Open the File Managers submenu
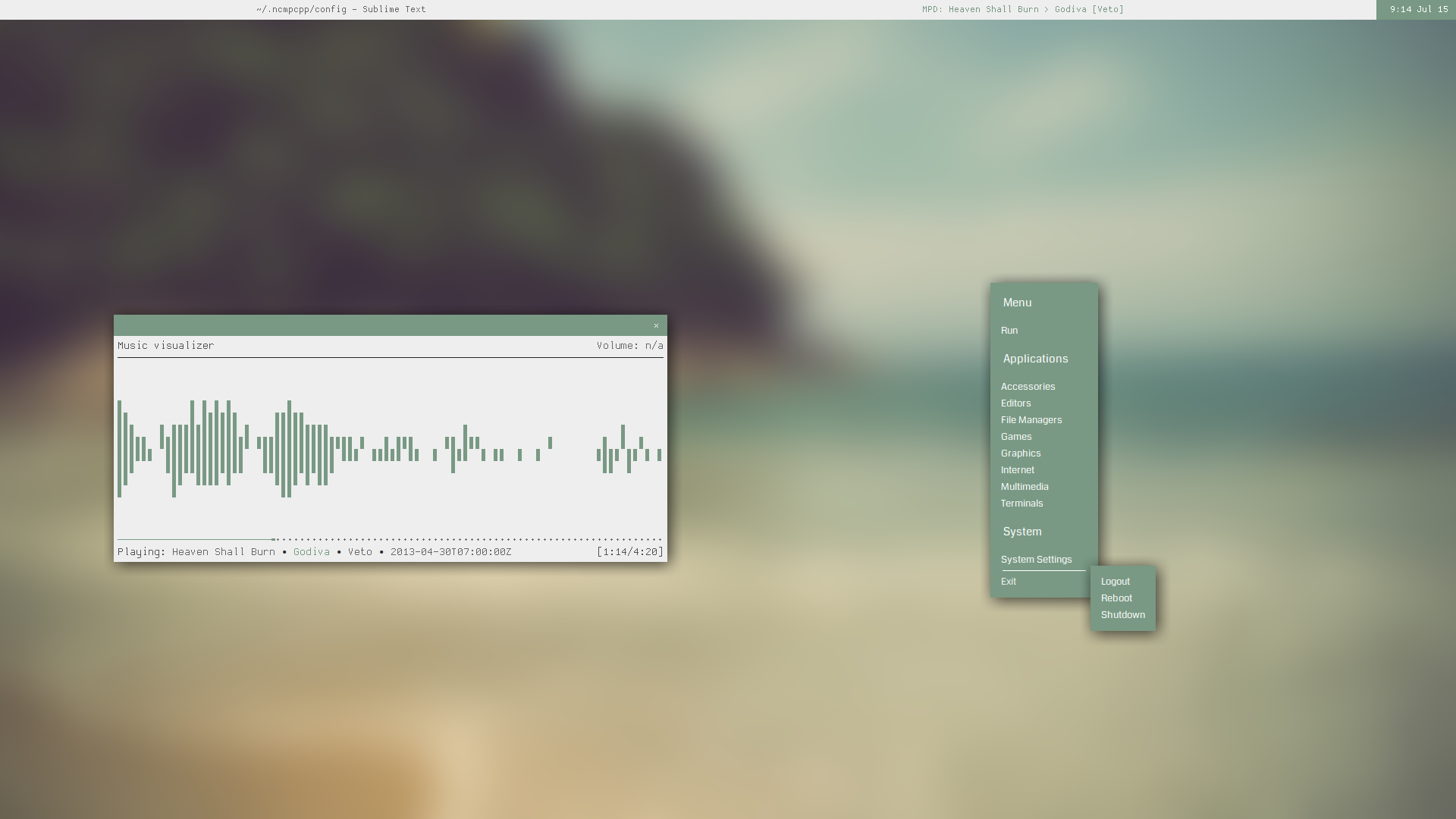The width and height of the screenshot is (1456, 819). (1031, 419)
